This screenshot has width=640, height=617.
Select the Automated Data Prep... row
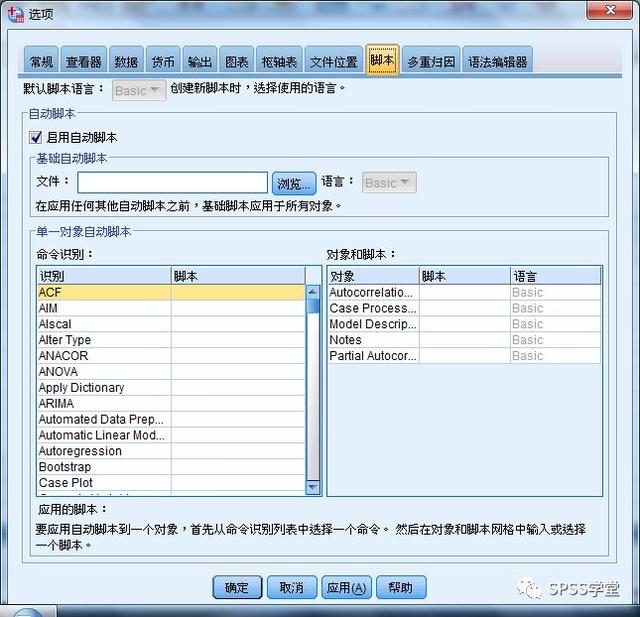tap(171, 420)
